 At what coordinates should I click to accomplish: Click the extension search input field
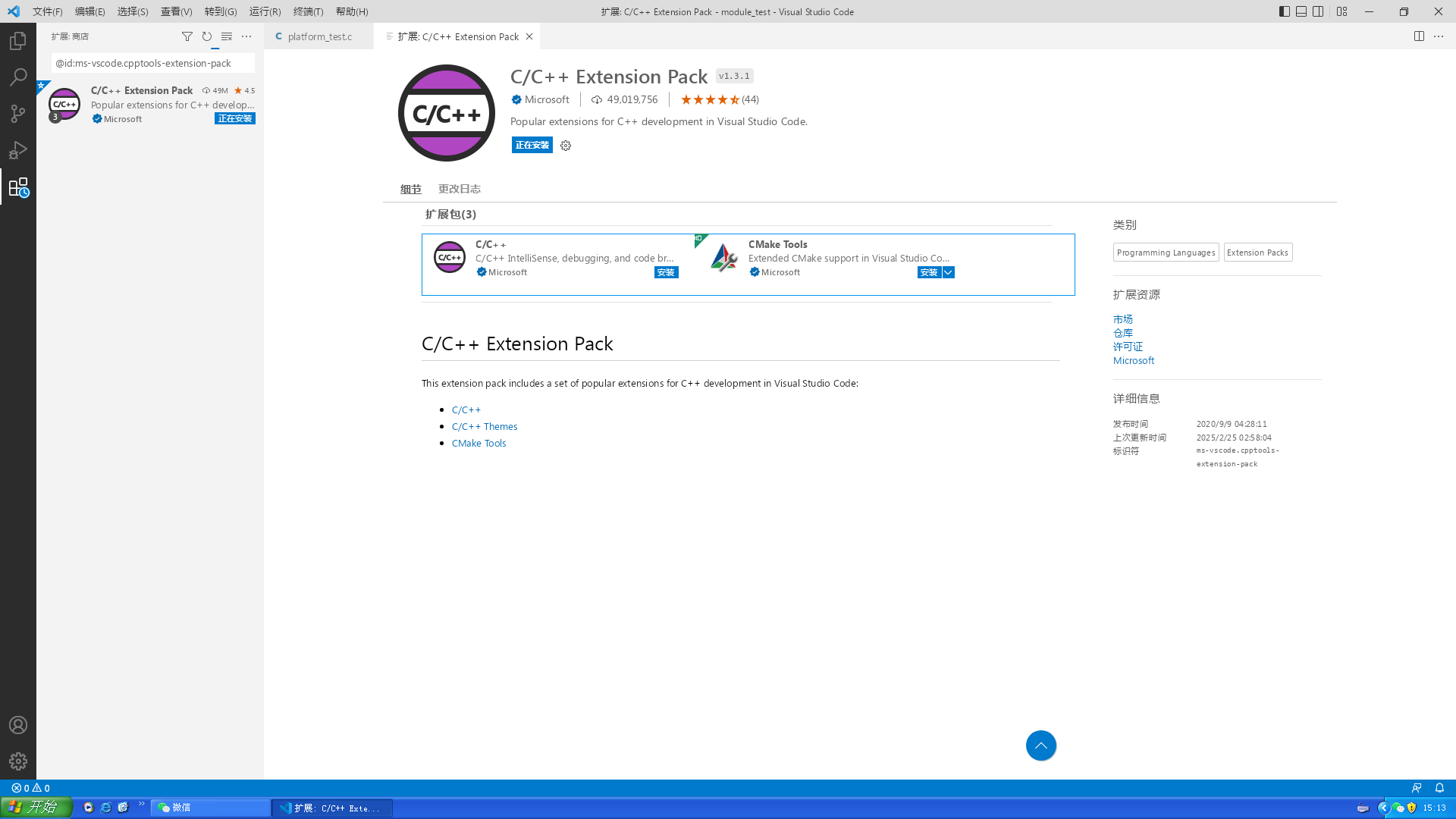point(152,63)
